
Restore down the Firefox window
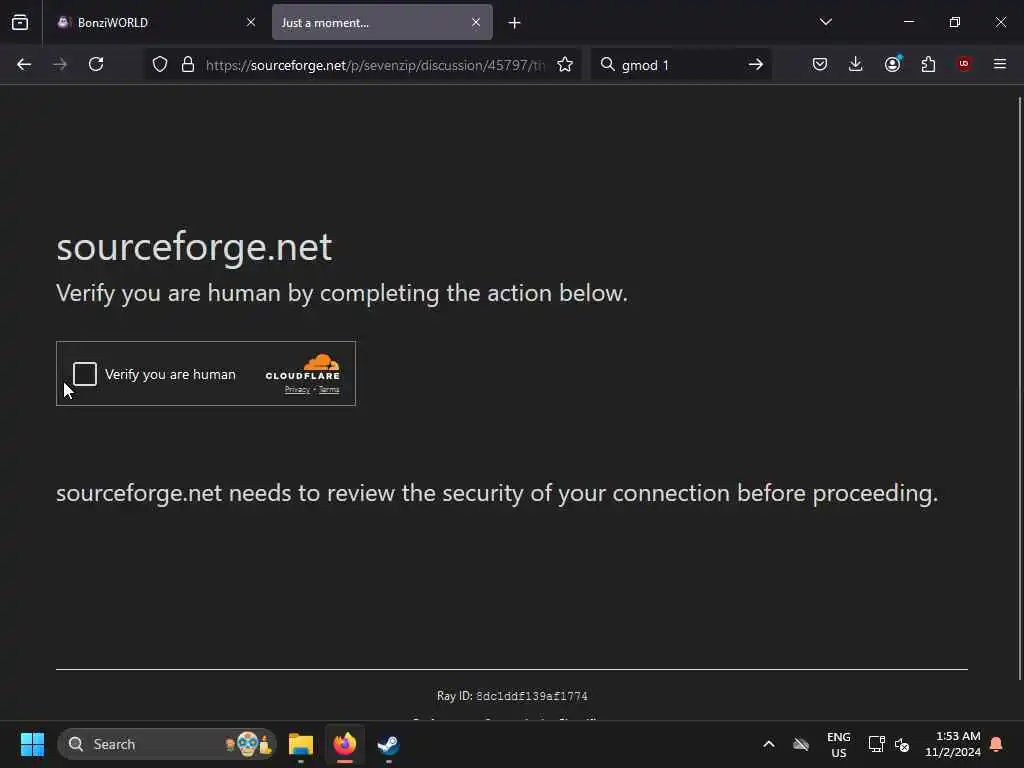[955, 22]
